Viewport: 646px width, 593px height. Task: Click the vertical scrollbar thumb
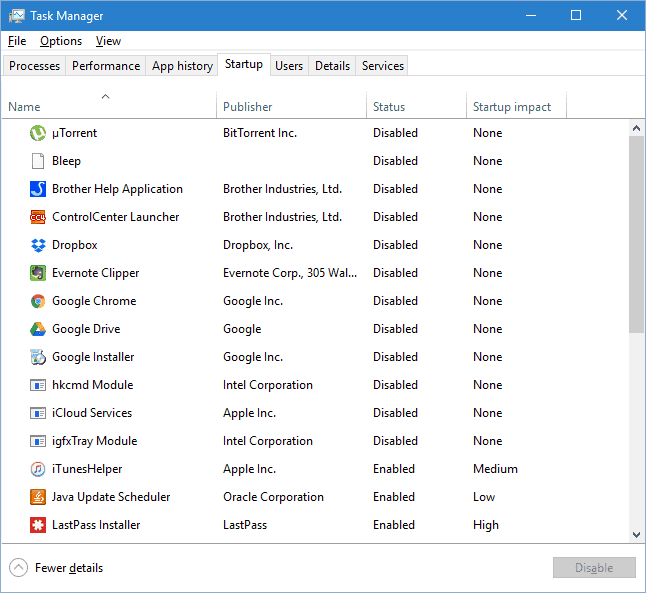click(636, 234)
